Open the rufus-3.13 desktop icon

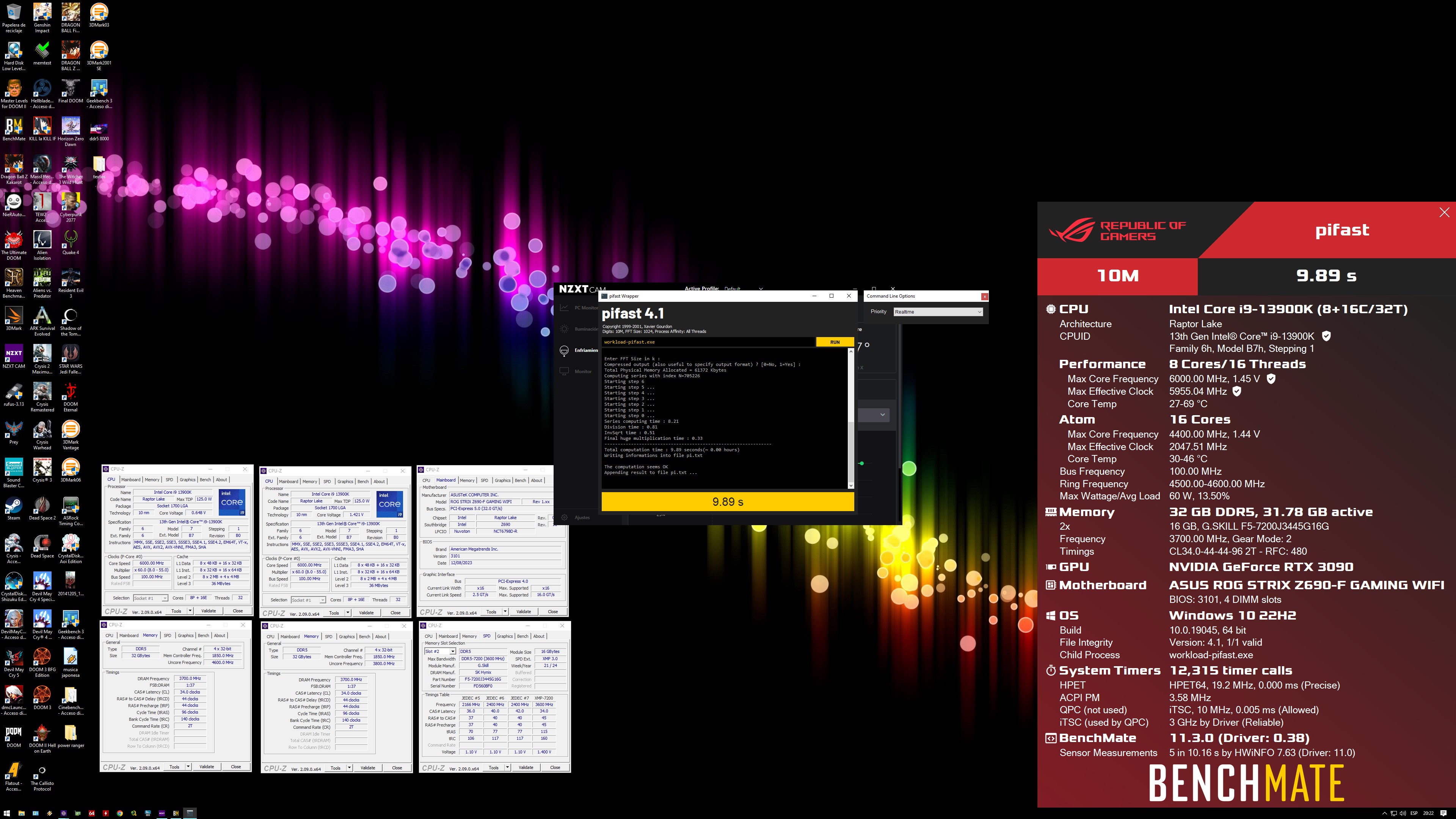coord(14,394)
